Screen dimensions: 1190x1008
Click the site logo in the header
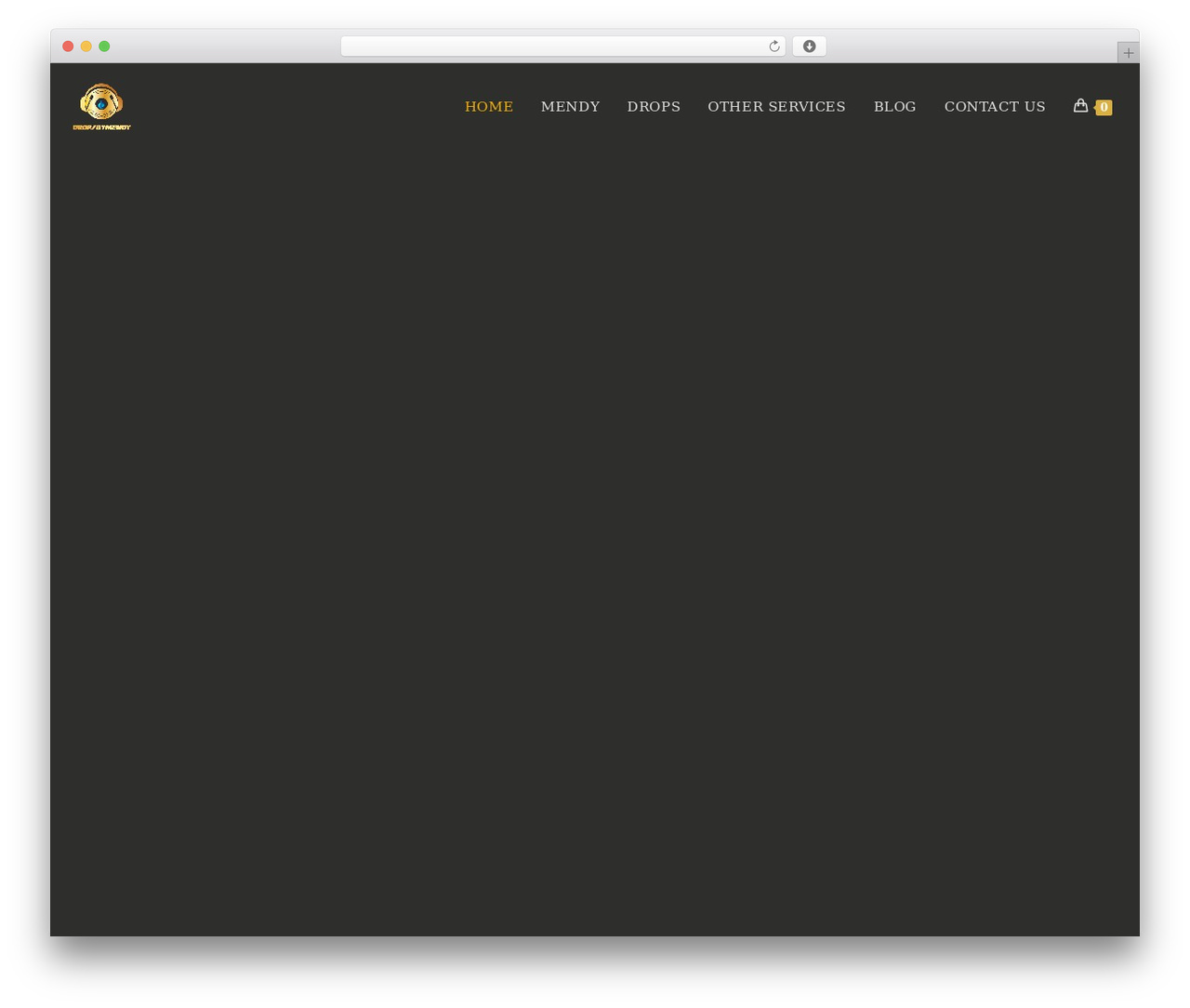coord(102,107)
